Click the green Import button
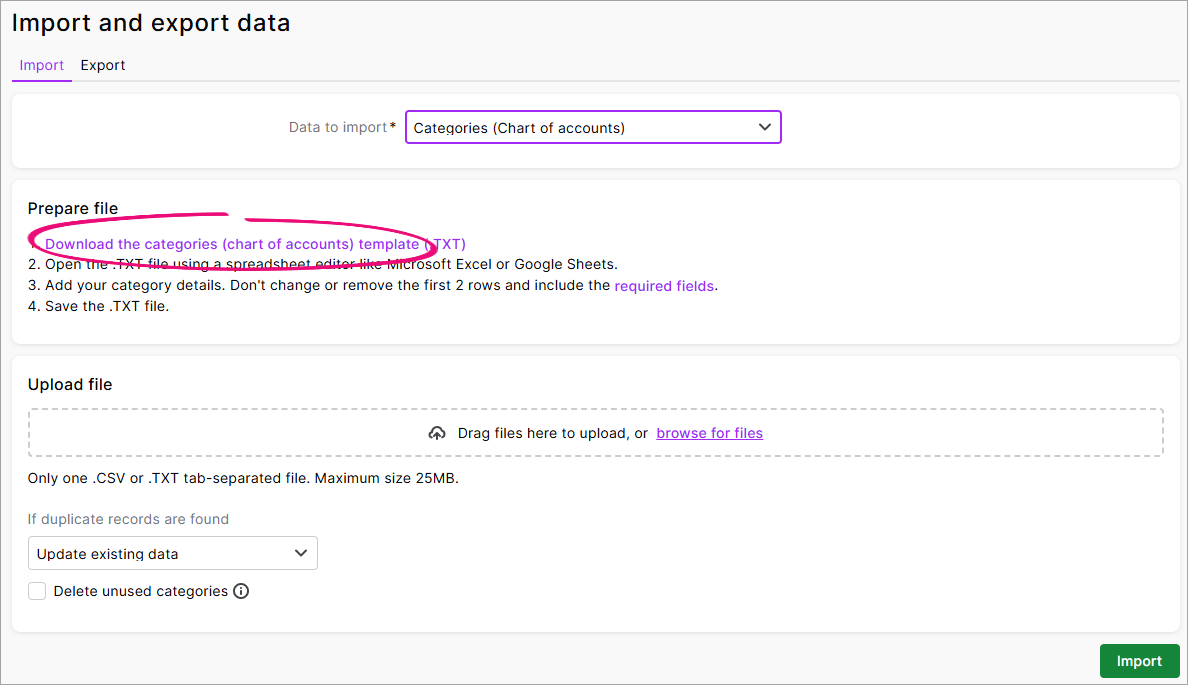The height and width of the screenshot is (685, 1188). [1139, 661]
